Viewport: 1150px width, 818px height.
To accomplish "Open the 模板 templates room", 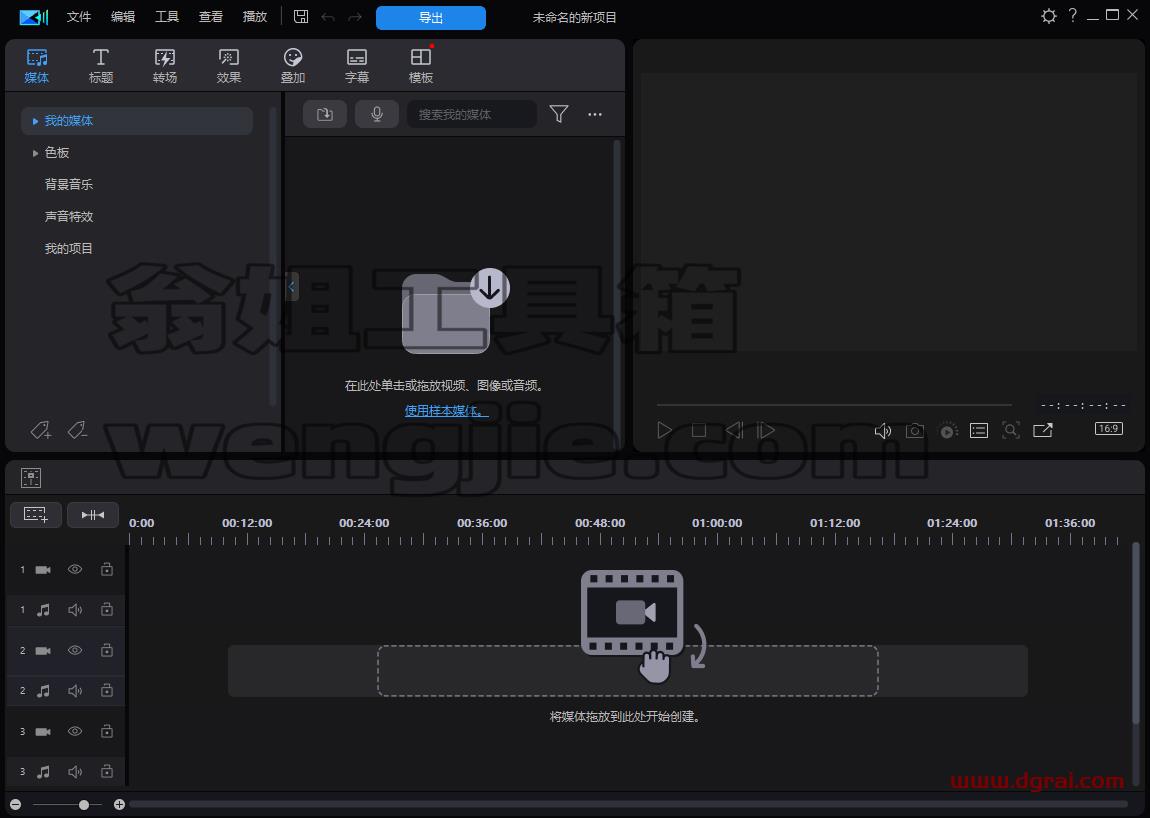I will coord(421,66).
